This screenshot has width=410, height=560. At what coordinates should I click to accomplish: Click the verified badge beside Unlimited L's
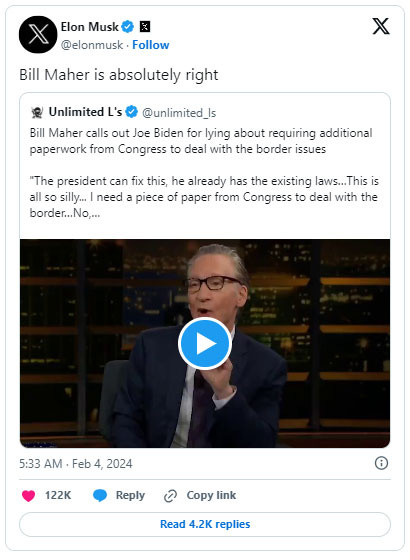click(132, 112)
